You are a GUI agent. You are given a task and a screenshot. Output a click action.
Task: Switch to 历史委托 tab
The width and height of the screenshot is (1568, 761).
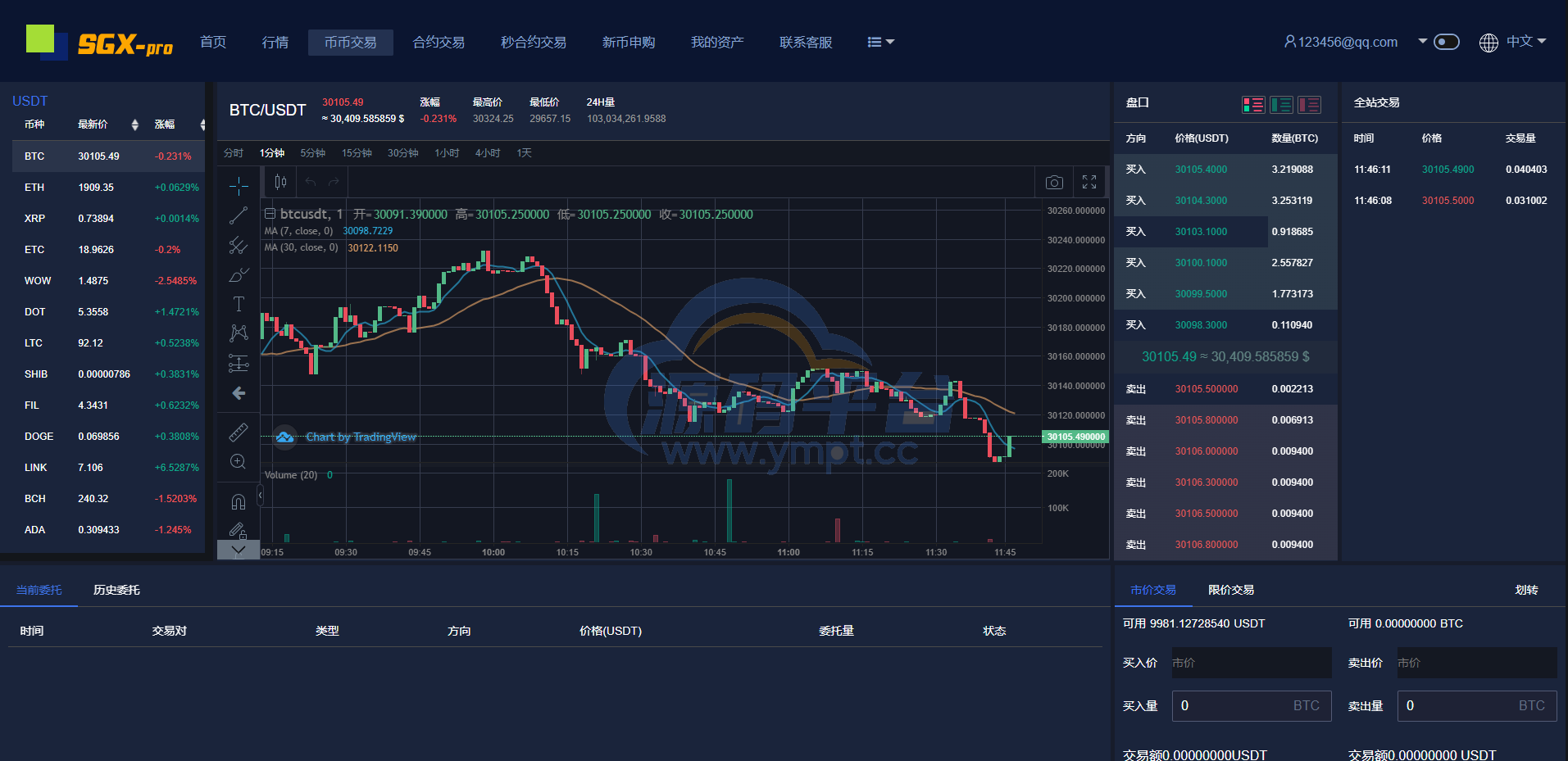click(116, 590)
